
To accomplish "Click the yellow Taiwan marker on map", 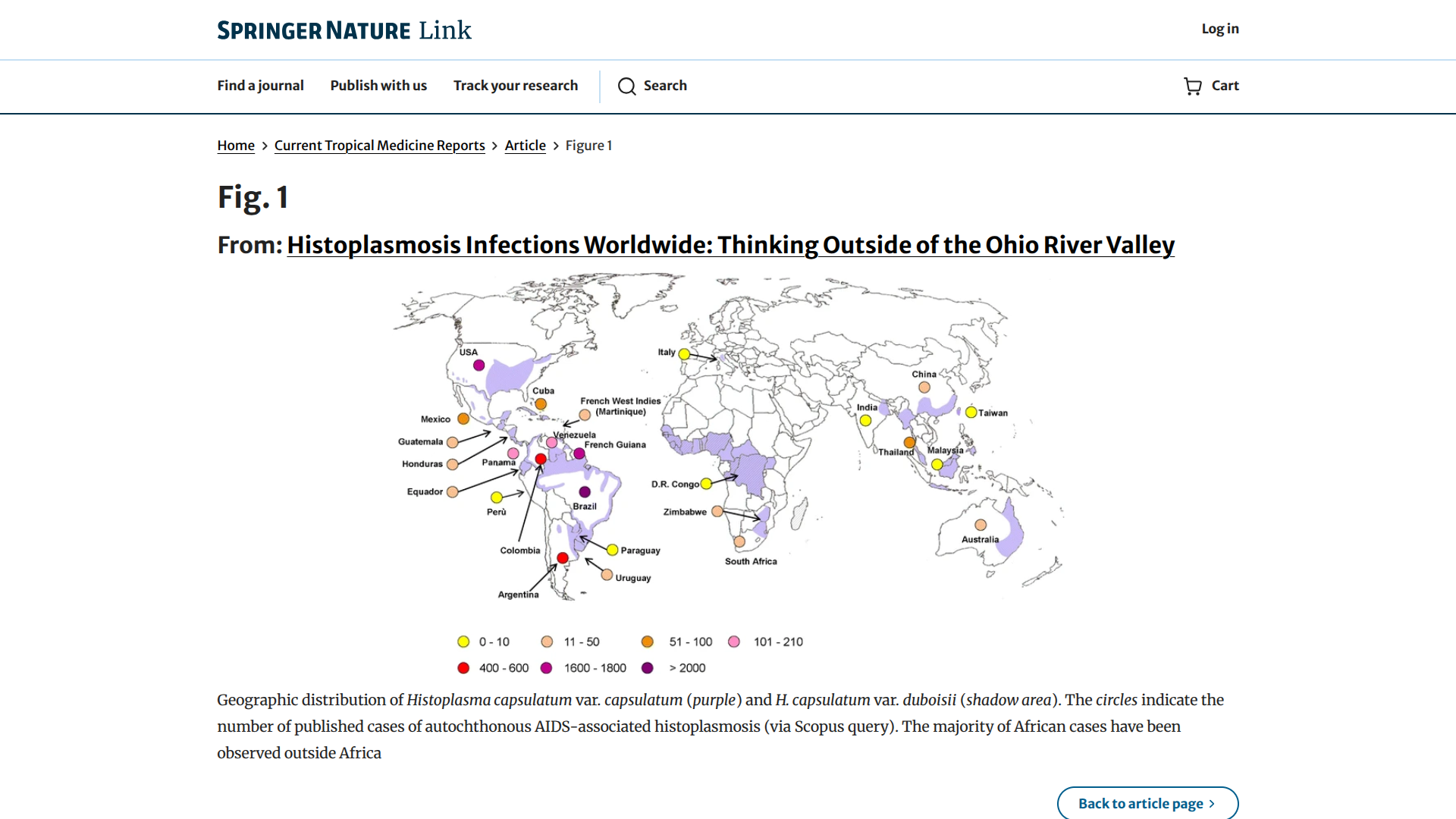I will click(x=971, y=413).
